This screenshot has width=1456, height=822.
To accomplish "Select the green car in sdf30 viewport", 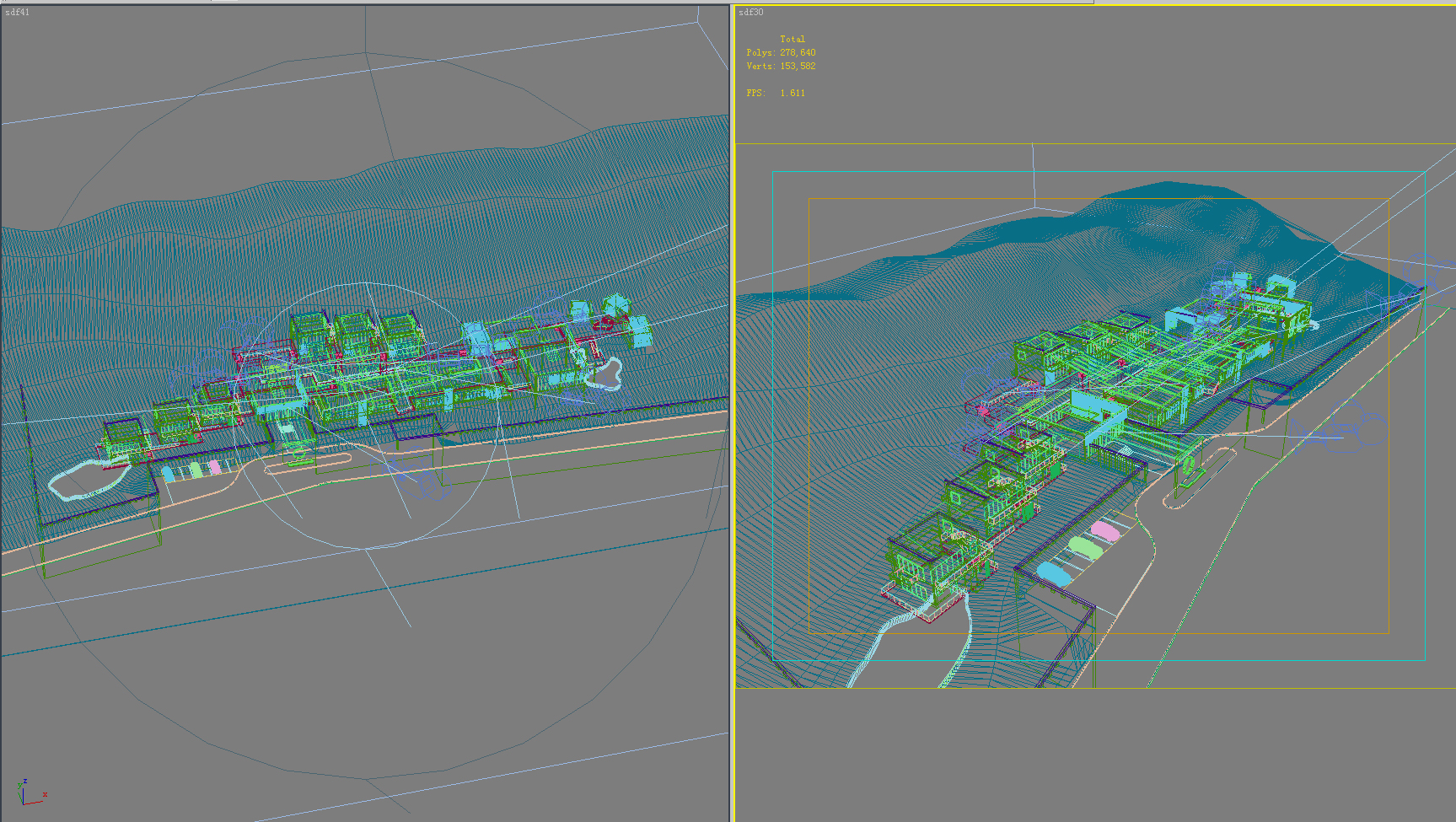I will point(1086,549).
